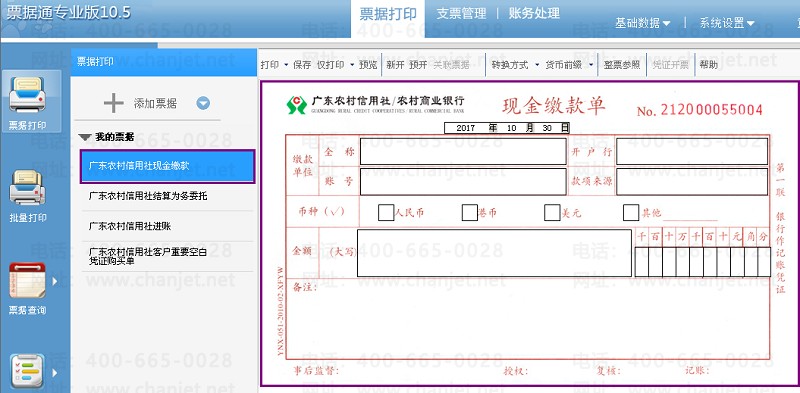Click the checklist icon at sidebar bottom
This screenshot has width=800, height=393.
point(28,371)
